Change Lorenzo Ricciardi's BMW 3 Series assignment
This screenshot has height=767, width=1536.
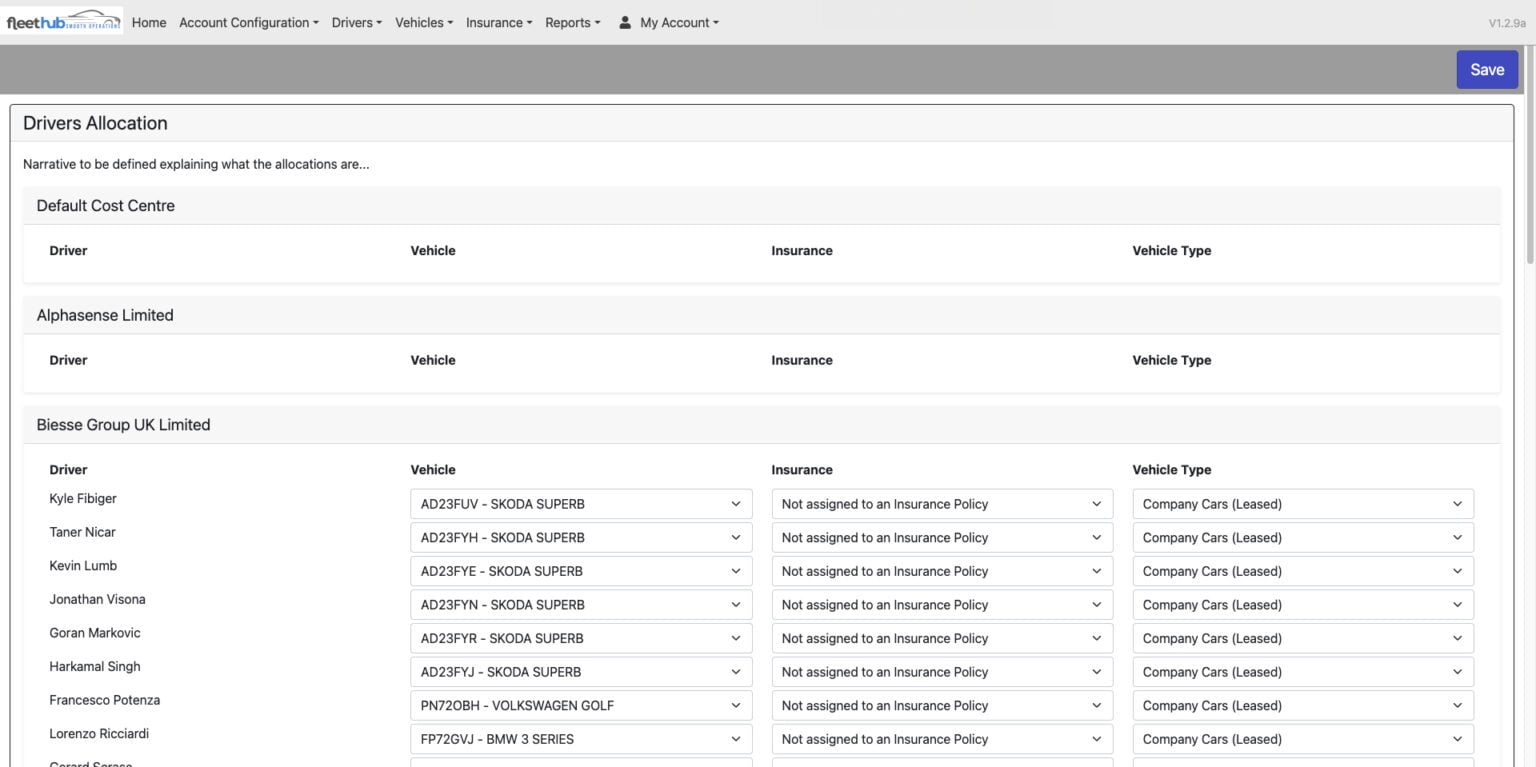coord(580,738)
